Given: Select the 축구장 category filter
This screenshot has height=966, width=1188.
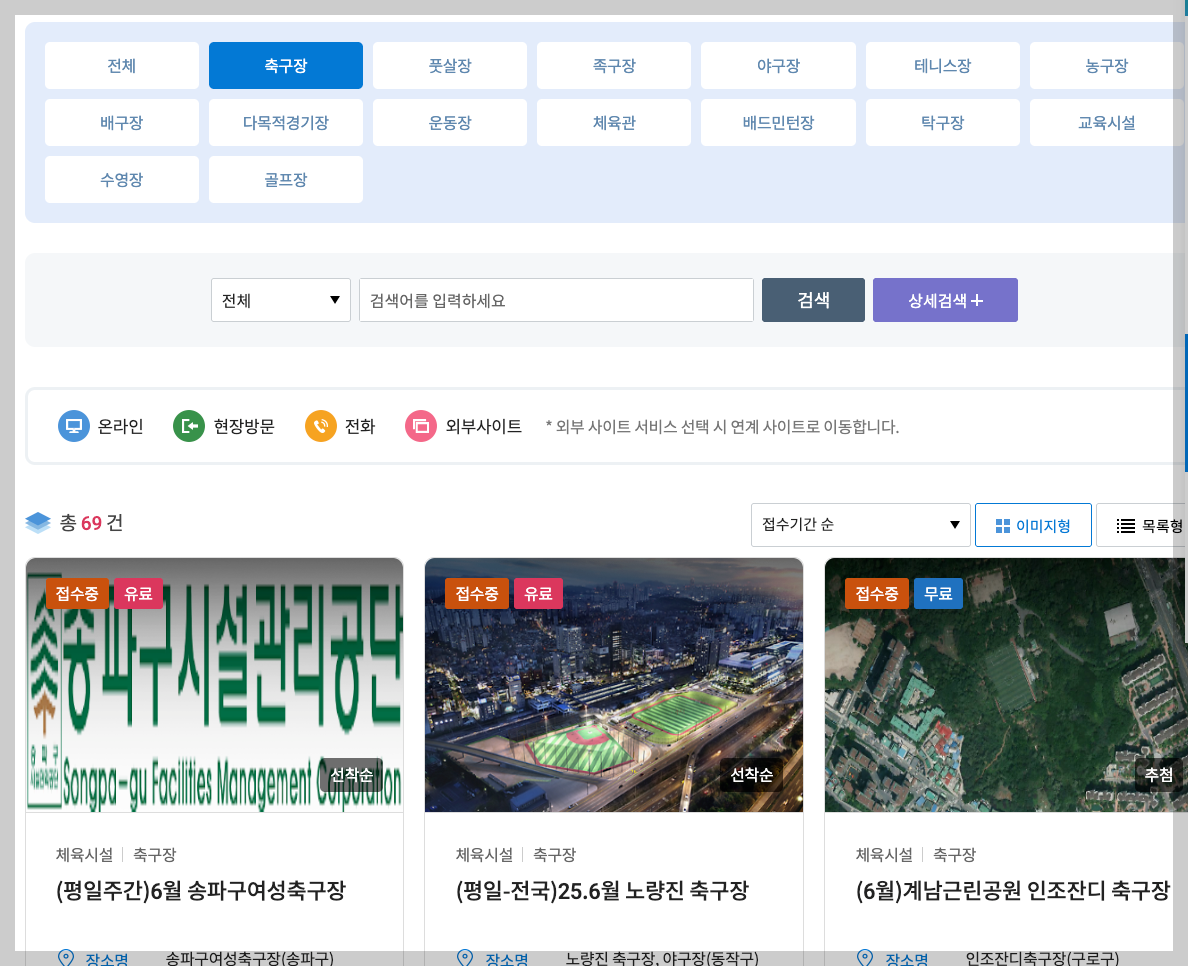Looking at the screenshot, I should click(x=286, y=65).
